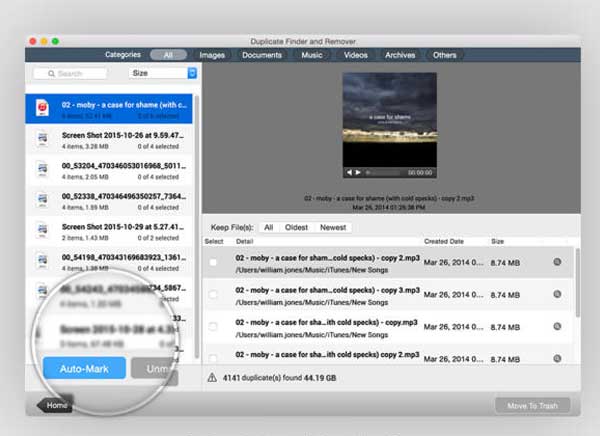Viewport: 600px width, 436px height.
Task: Select the 00_53204_470346053016968 group
Action: point(109,170)
